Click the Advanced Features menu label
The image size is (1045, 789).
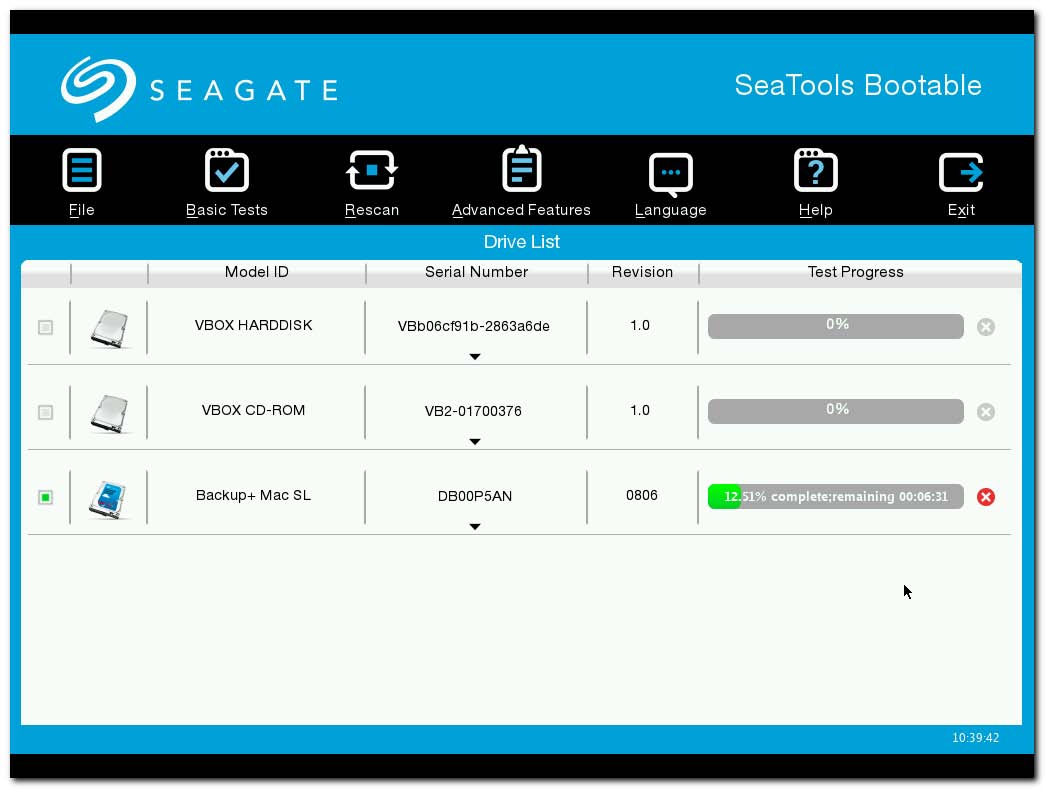tap(521, 210)
